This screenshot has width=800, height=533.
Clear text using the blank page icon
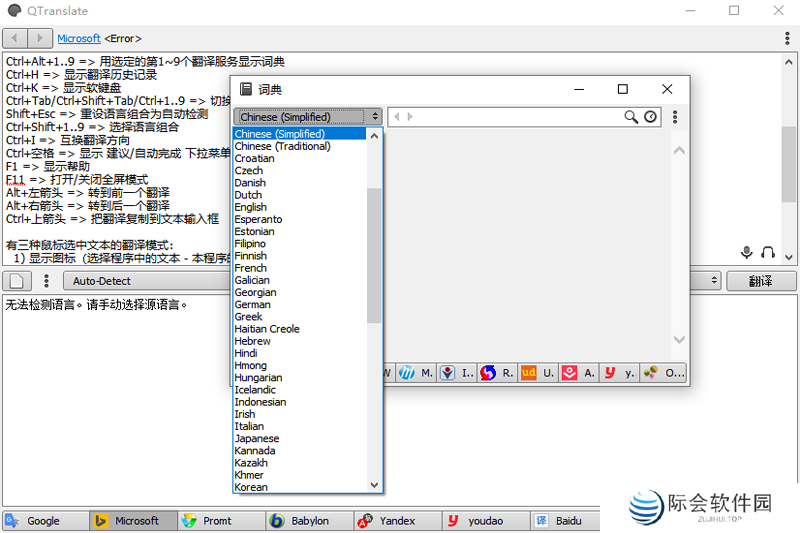17,281
